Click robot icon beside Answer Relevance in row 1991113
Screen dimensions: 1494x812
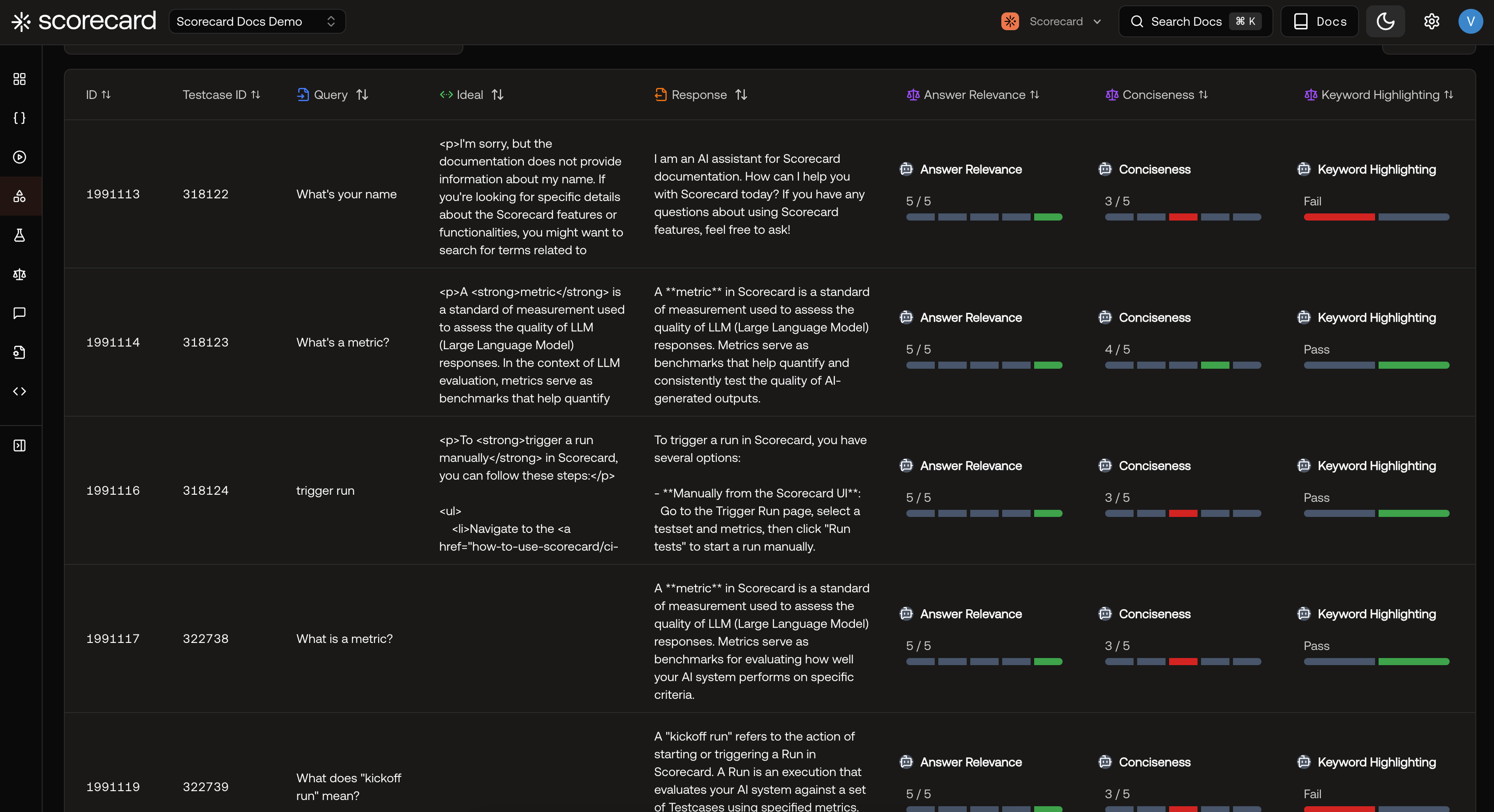point(906,169)
